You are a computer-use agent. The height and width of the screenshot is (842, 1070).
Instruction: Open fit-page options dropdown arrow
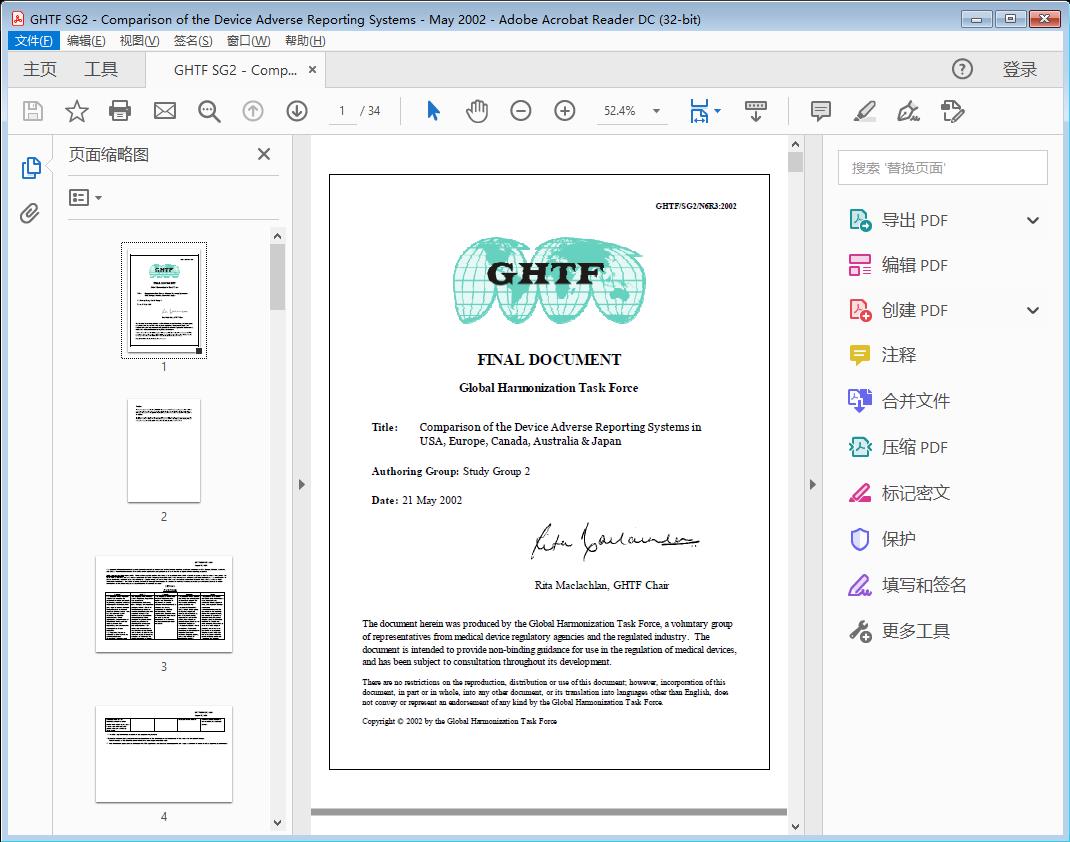pyautogui.click(x=717, y=111)
